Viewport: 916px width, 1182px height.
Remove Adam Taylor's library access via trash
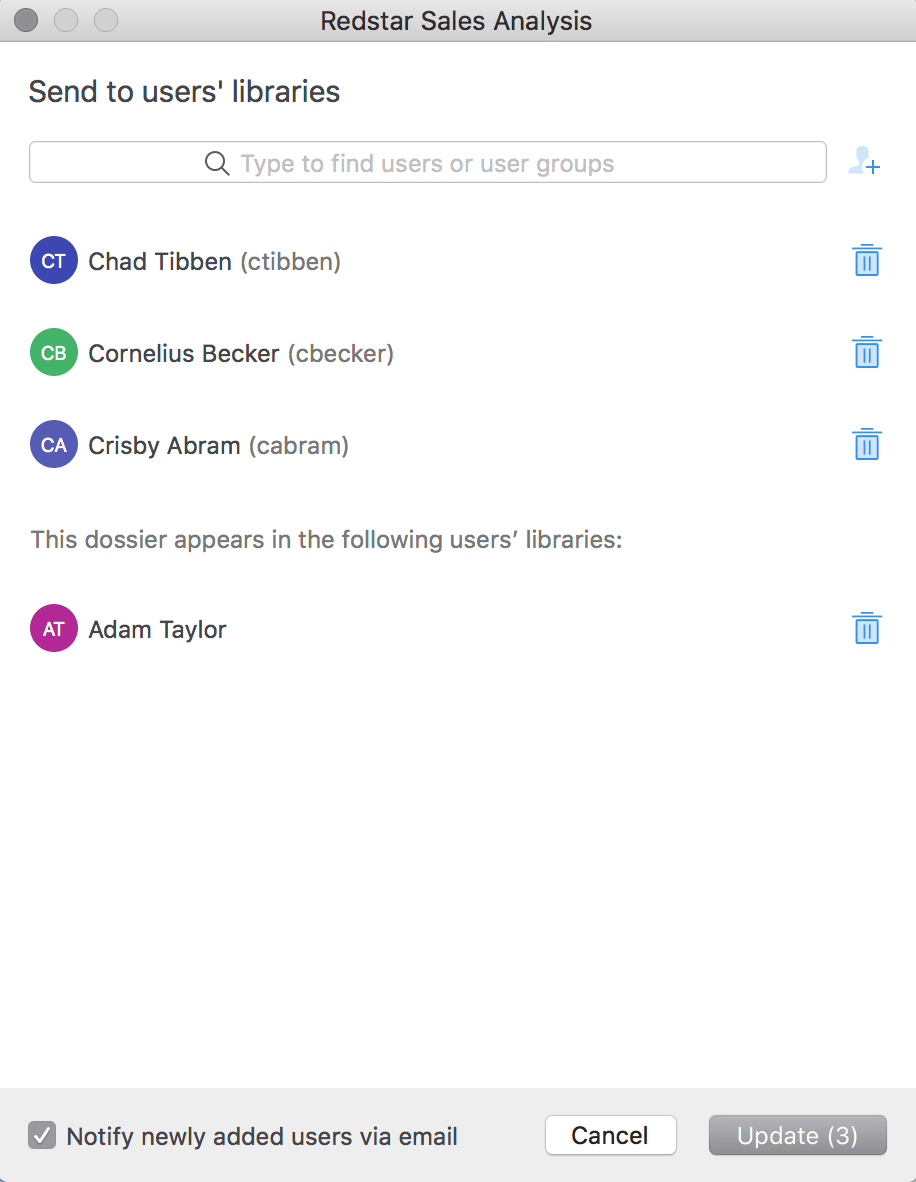[x=866, y=629]
